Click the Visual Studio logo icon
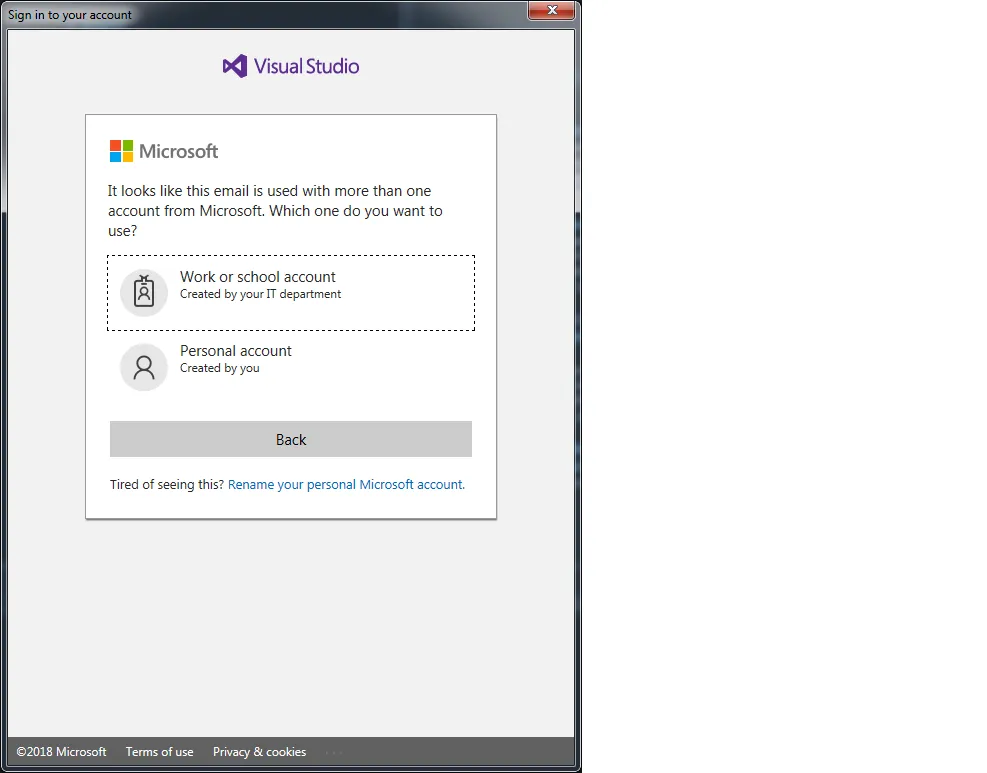Image resolution: width=987 pixels, height=773 pixels. point(235,66)
